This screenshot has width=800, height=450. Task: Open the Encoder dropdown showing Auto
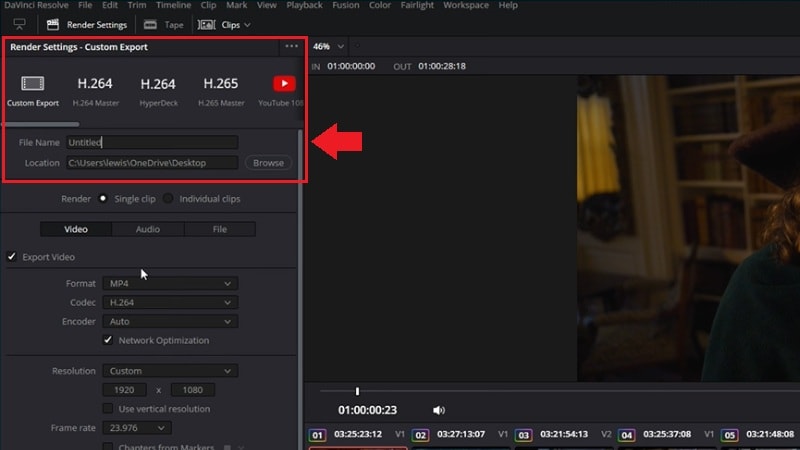(x=170, y=321)
